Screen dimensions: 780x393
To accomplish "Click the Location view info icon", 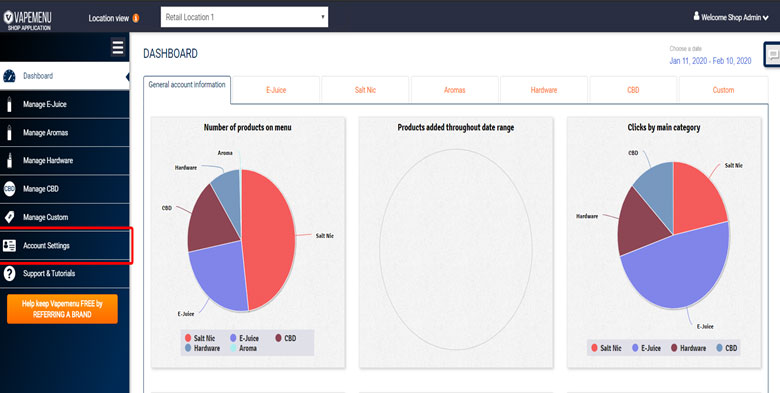I will click(136, 18).
